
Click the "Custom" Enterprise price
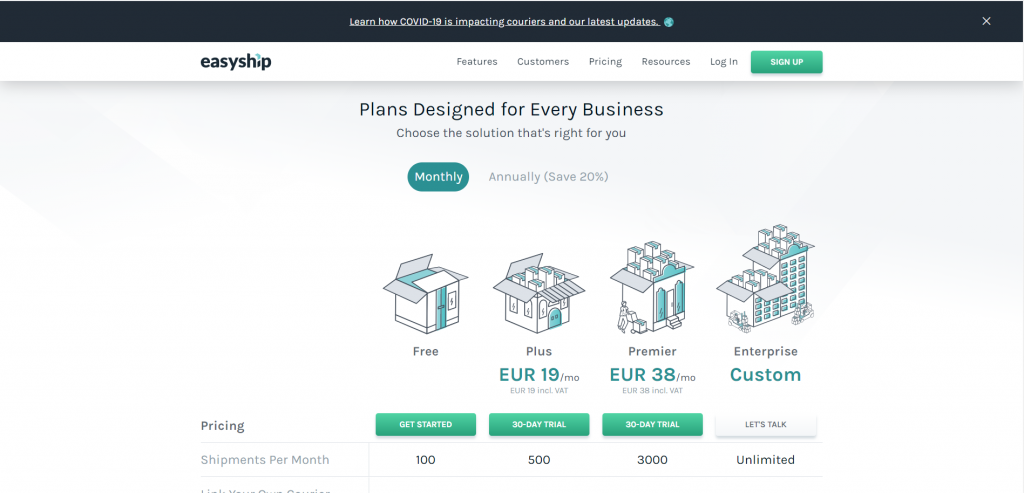tap(765, 375)
